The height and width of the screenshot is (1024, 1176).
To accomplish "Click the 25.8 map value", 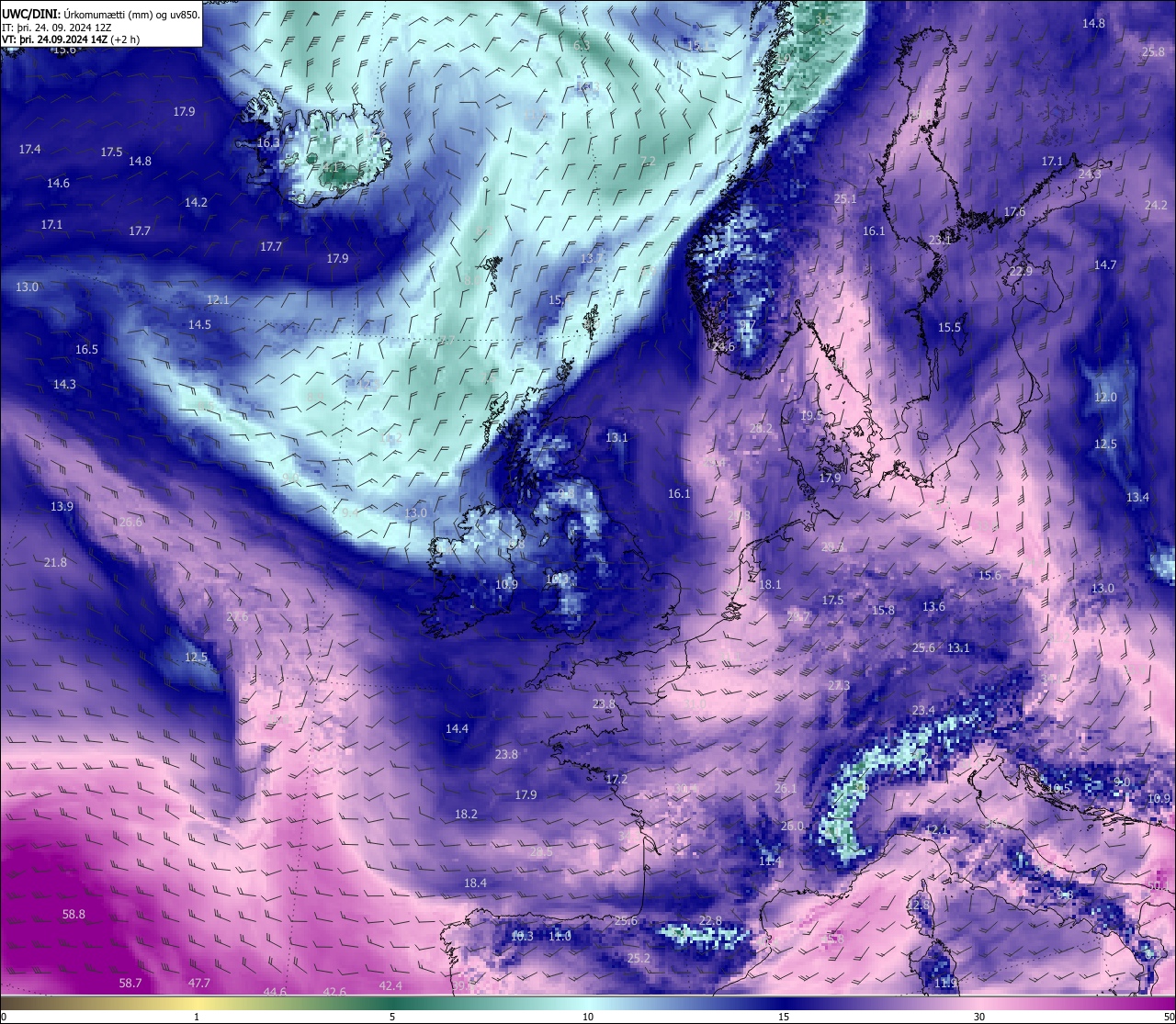I will point(1153,51).
